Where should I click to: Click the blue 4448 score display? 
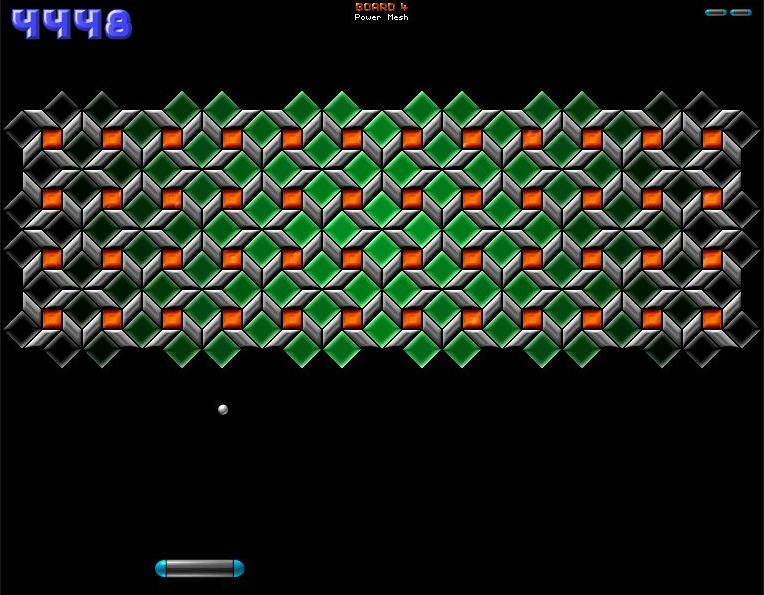(71, 24)
